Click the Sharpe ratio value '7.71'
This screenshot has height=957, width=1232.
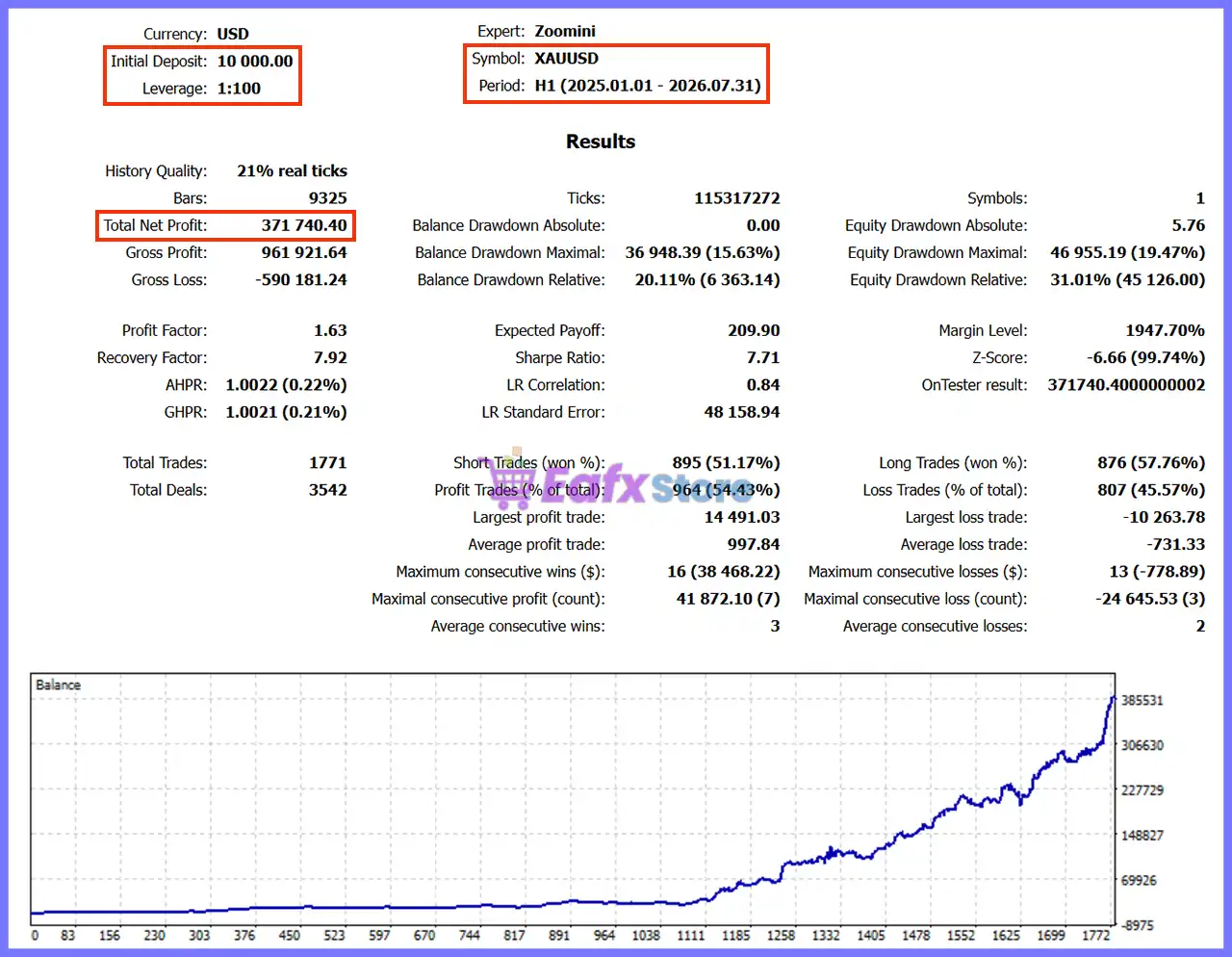coord(763,357)
